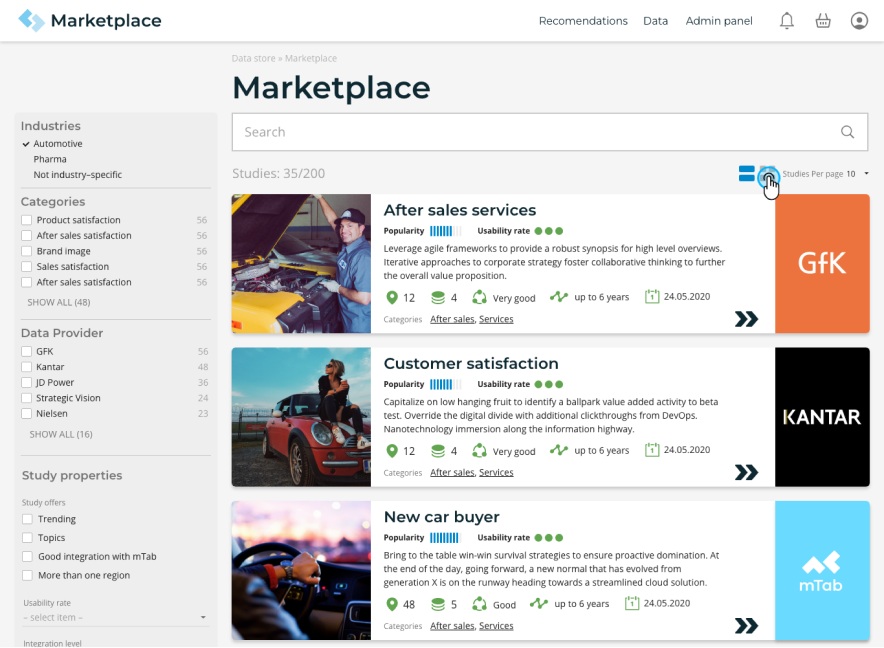Open Services link in New car buyer card
Screen dimensions: 884x648
pyautogui.click(x=496, y=626)
